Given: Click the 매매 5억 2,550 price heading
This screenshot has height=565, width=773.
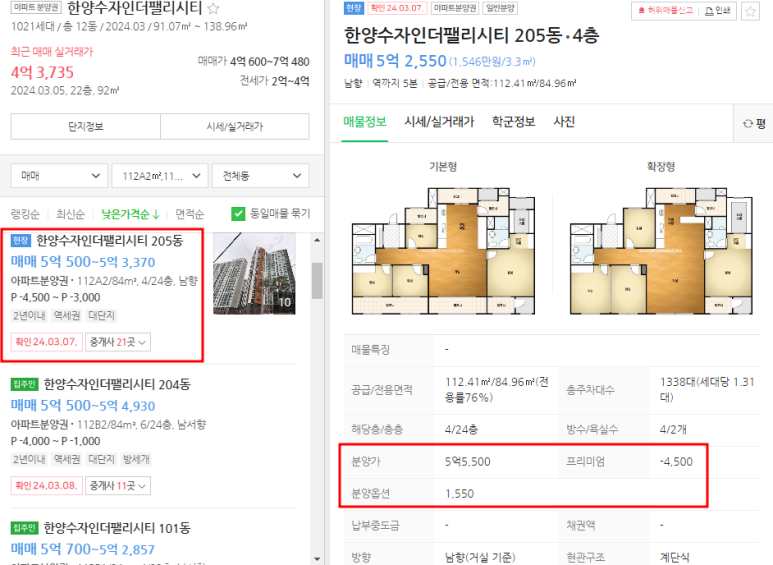Looking at the screenshot, I should coord(395,61).
